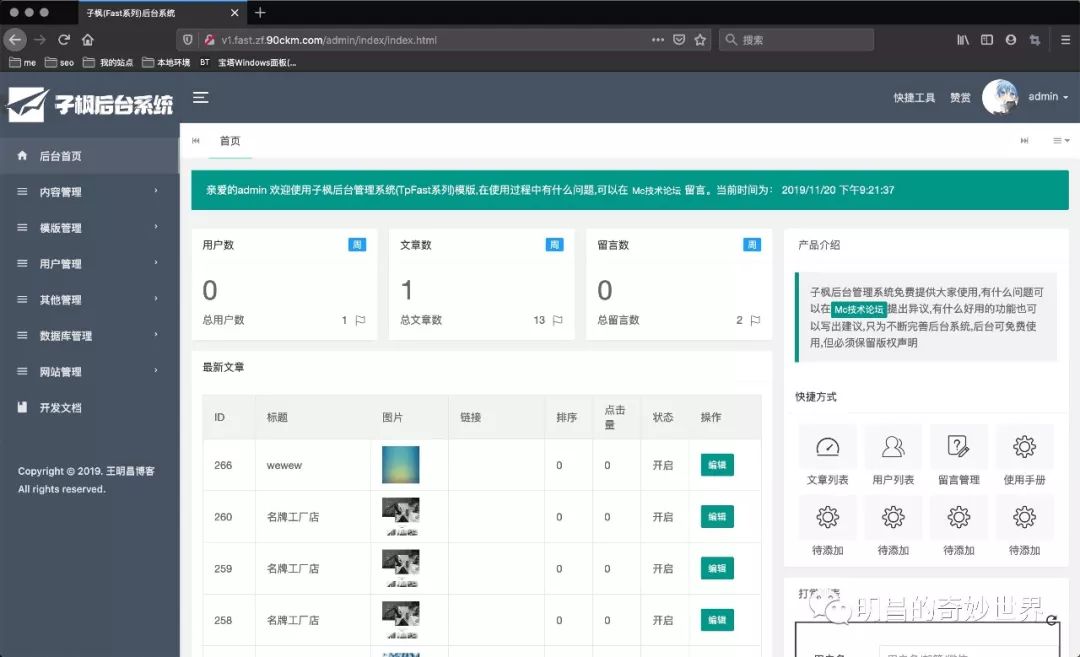The height and width of the screenshot is (657, 1080).
Task: Click 编辑 button for article wewew
Action: [x=716, y=464]
